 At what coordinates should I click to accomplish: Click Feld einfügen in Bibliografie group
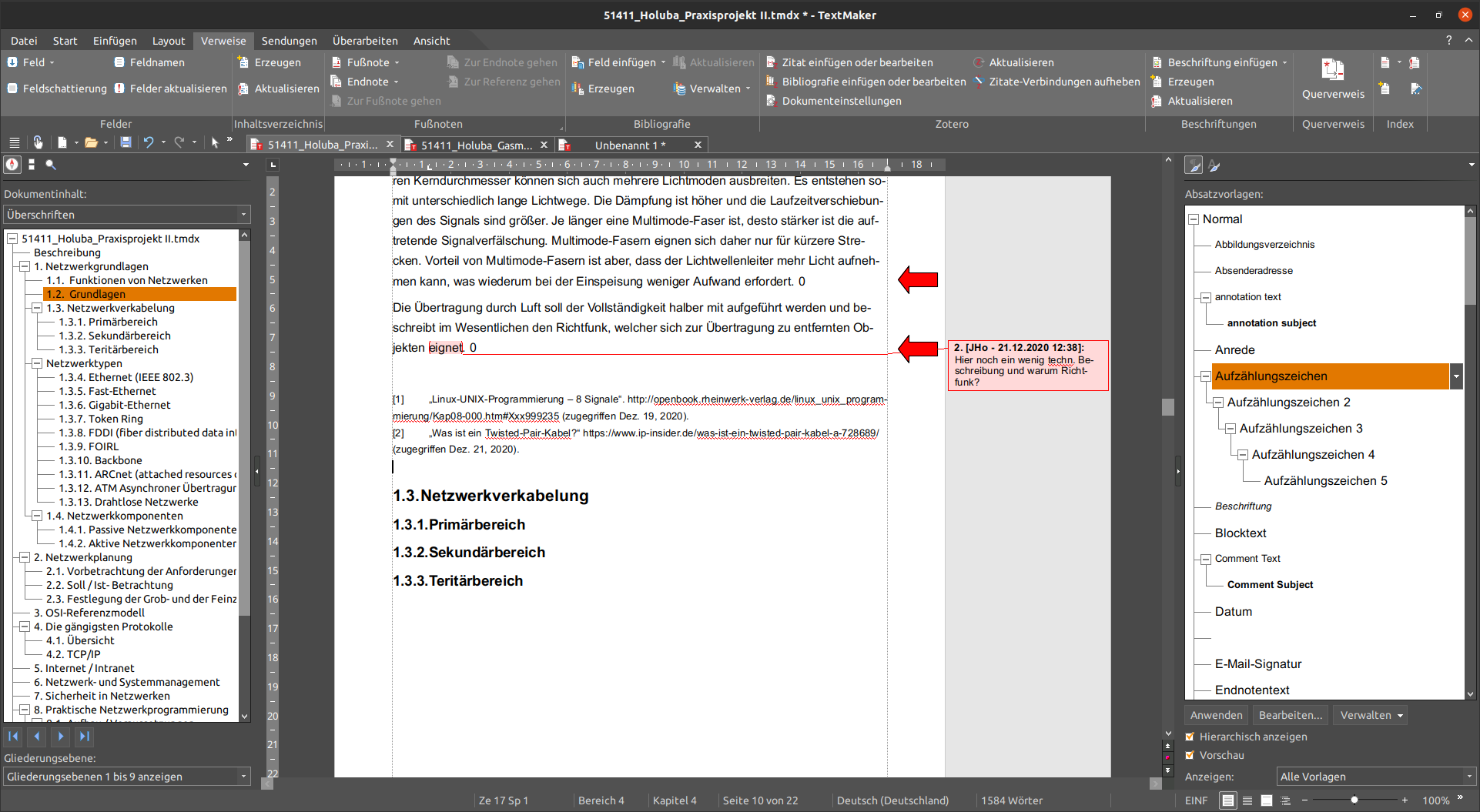point(618,62)
